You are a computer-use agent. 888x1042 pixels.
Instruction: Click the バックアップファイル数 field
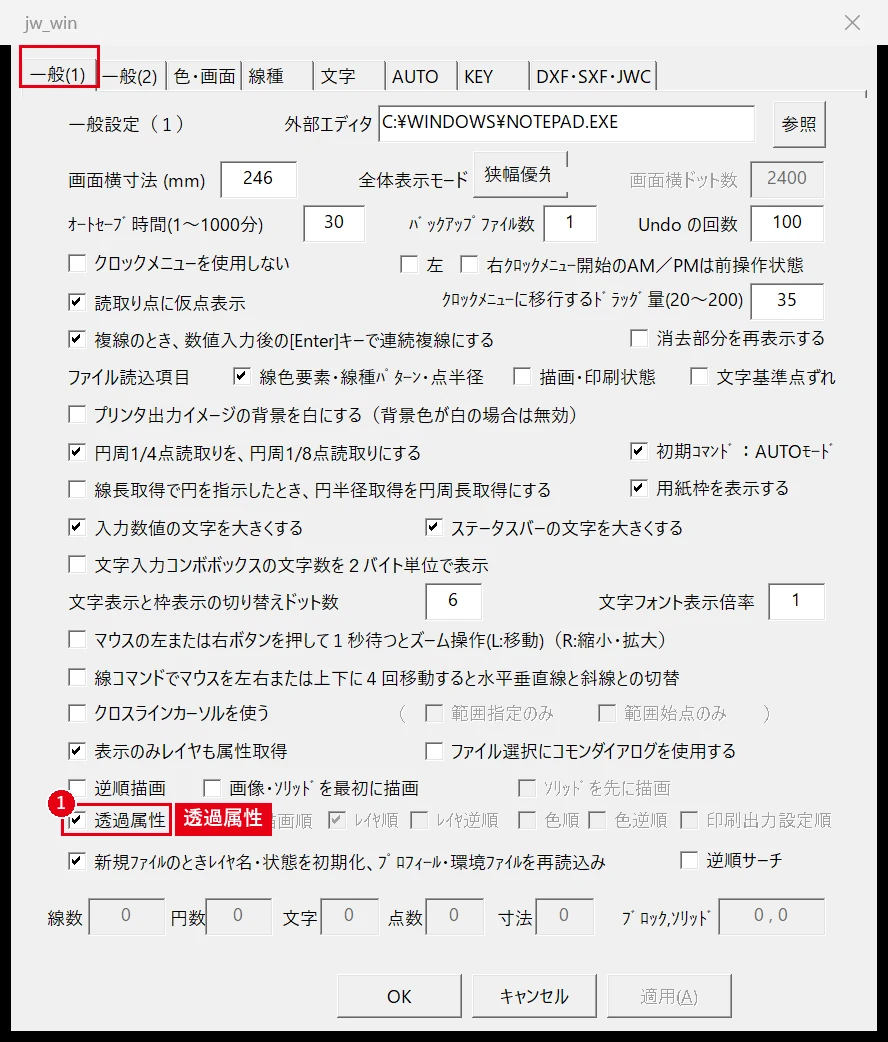(x=570, y=223)
